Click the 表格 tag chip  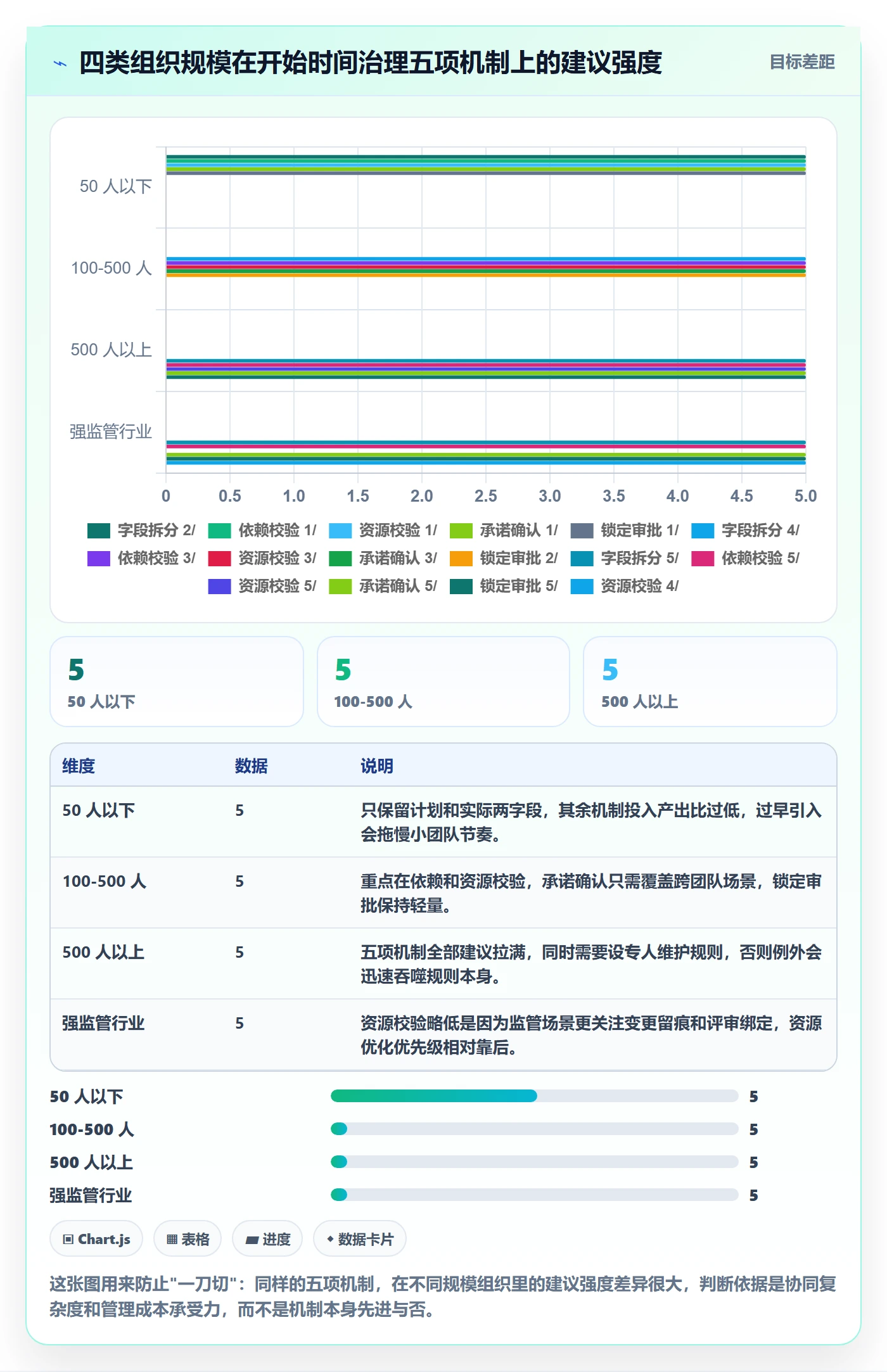188,1238
